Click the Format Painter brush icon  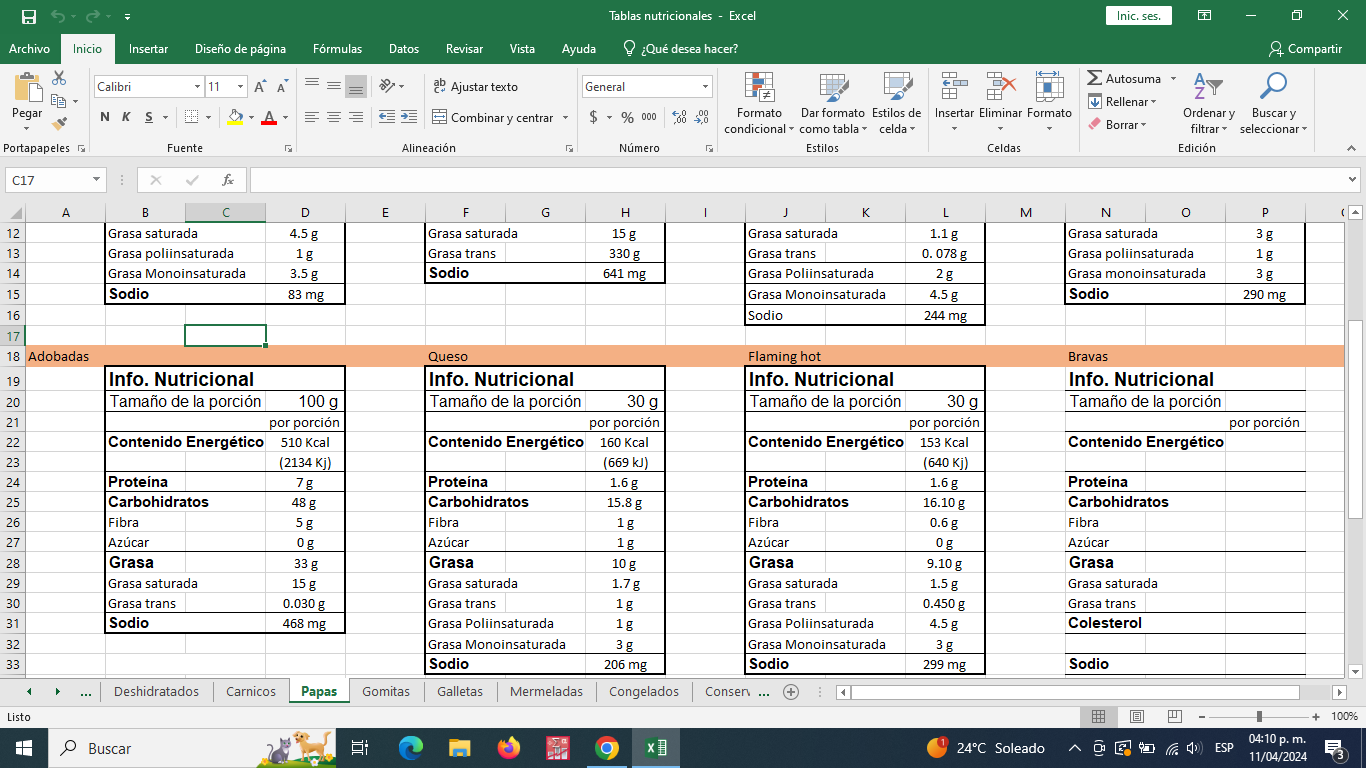[x=59, y=124]
